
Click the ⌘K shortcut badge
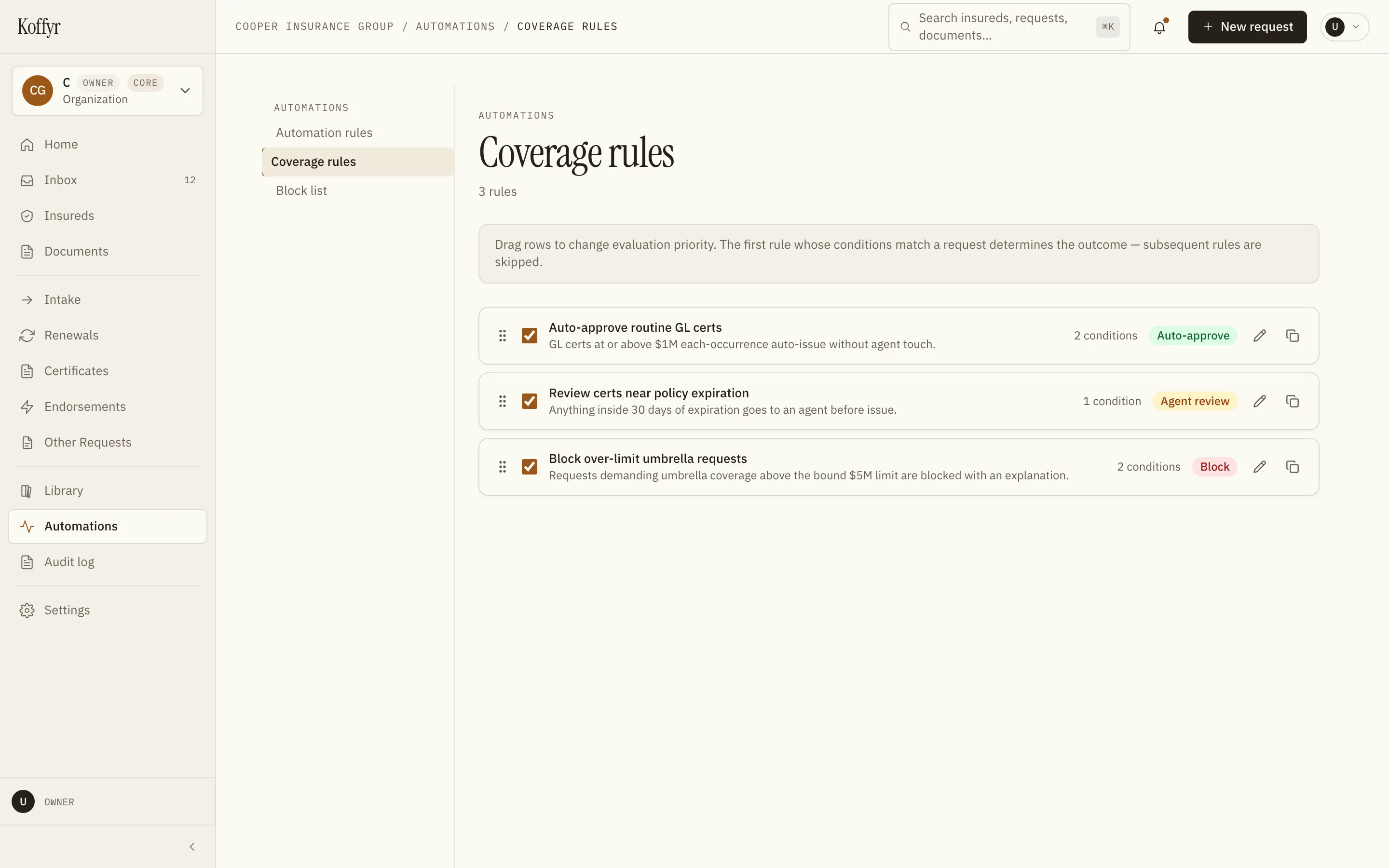click(x=1107, y=27)
